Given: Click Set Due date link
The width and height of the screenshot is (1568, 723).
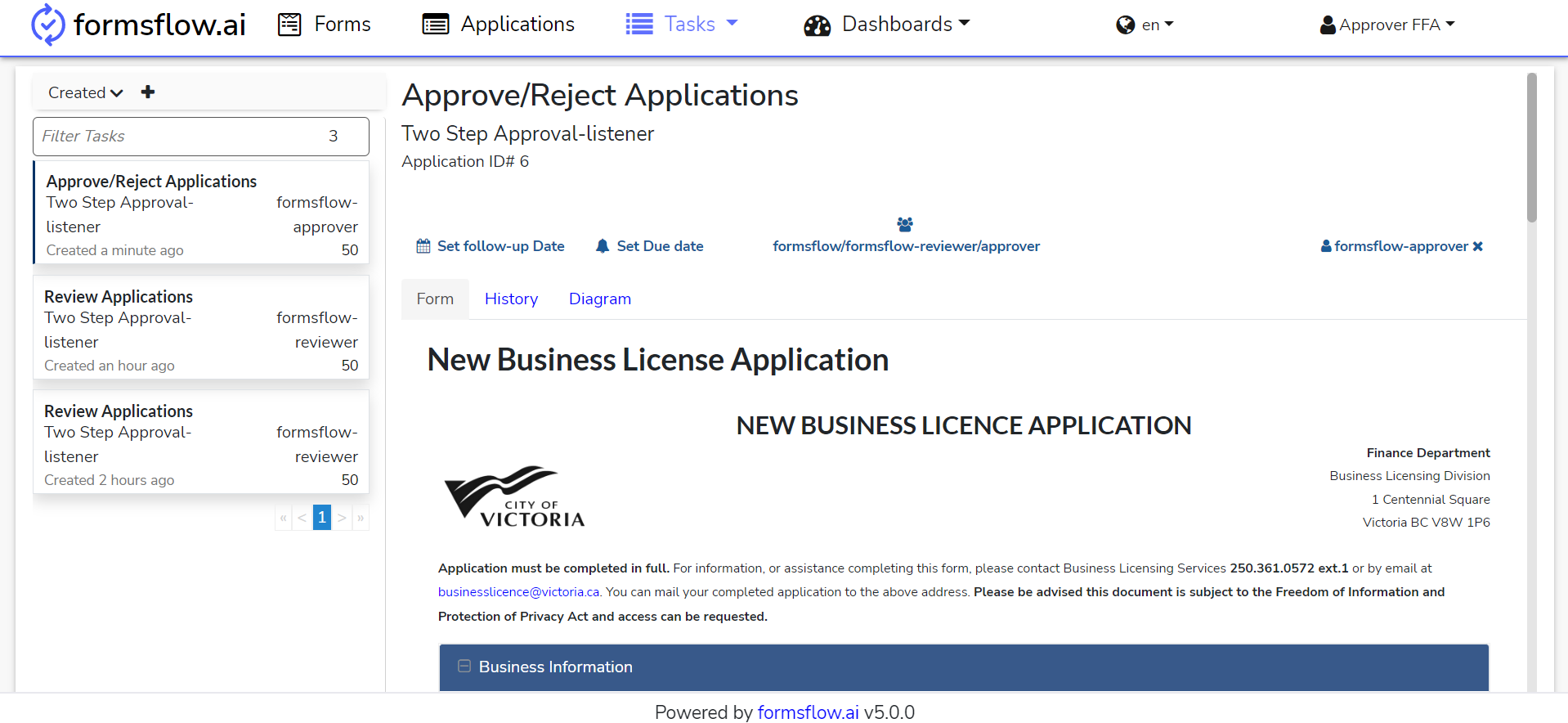Looking at the screenshot, I should tap(660, 246).
